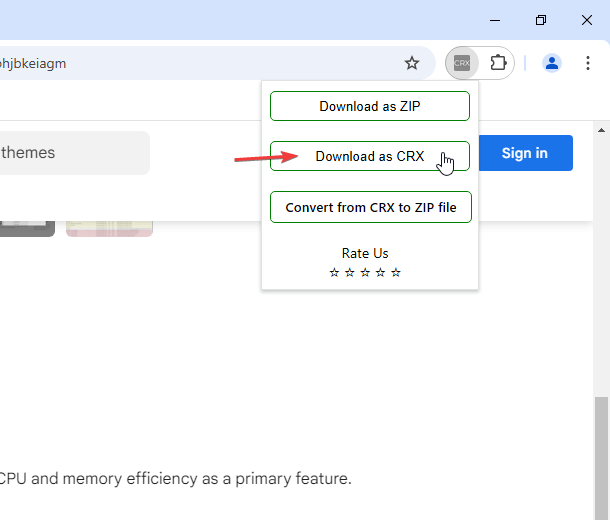Open Chrome's three-dot menu
The height and width of the screenshot is (520, 610).
[587, 63]
